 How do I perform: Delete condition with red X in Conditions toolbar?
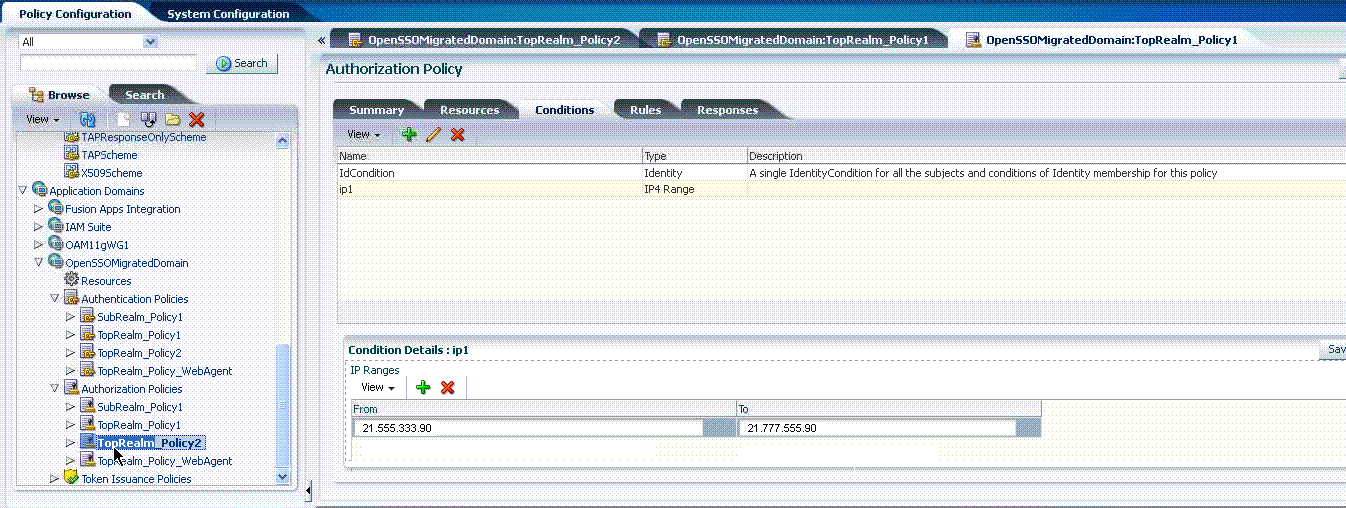[x=458, y=134]
